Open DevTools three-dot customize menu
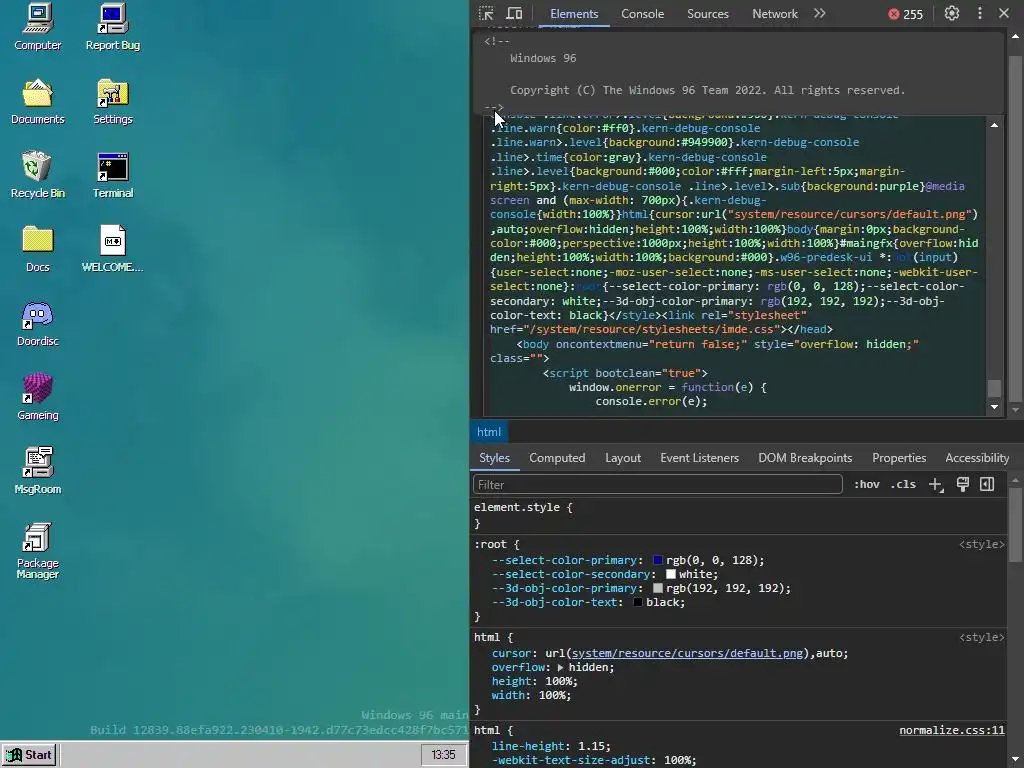1024x768 pixels. coord(980,14)
